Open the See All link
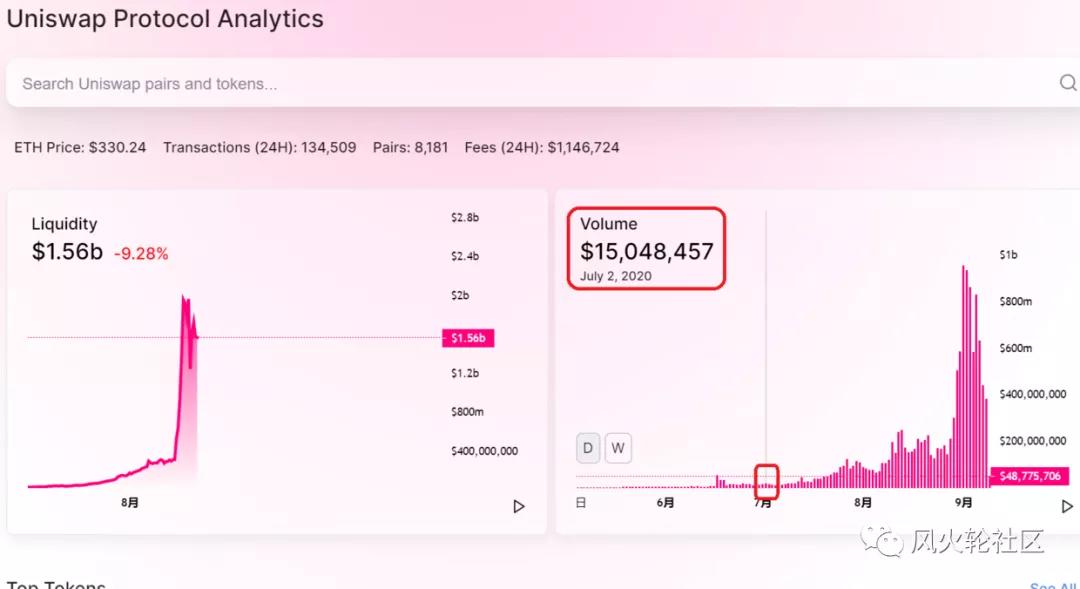The width and height of the screenshot is (1080, 589). [1053, 584]
